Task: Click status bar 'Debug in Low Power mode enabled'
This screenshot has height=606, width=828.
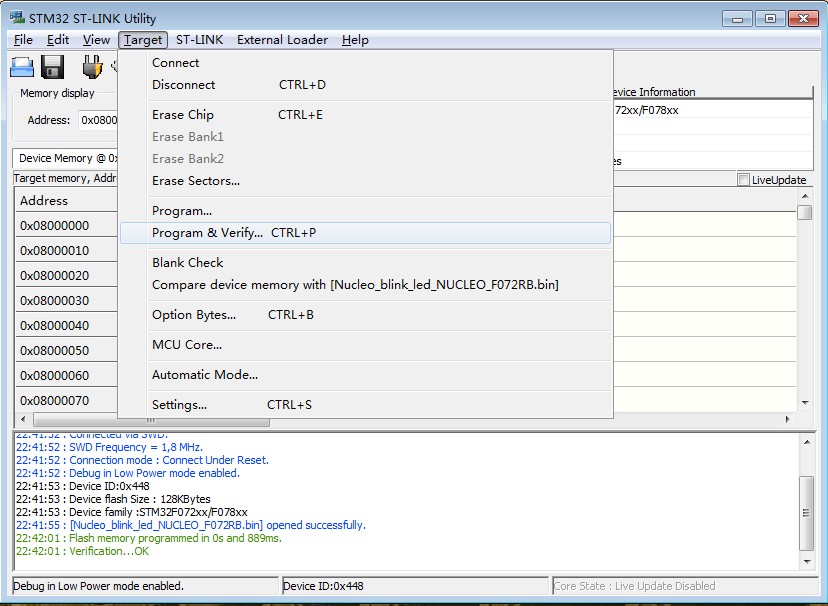Action: pos(145,586)
